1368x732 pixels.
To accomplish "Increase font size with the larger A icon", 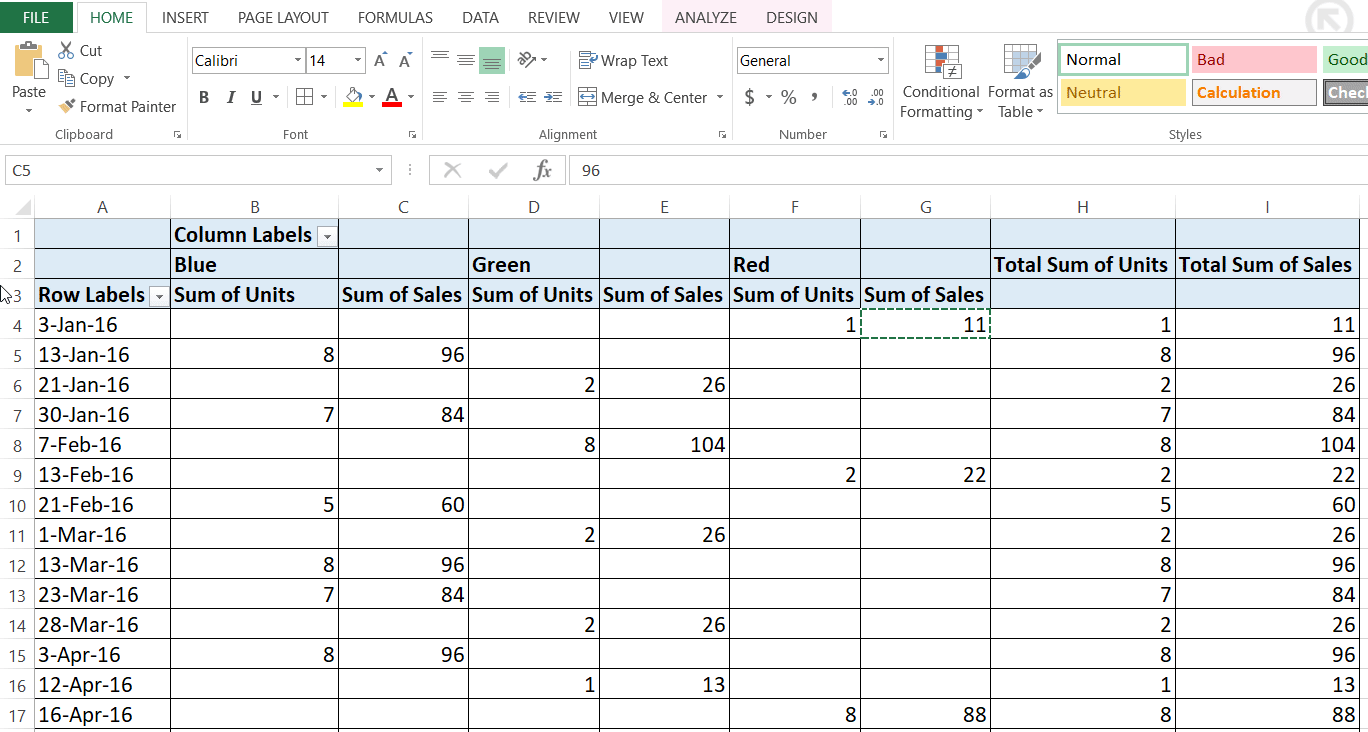I will (x=380, y=61).
